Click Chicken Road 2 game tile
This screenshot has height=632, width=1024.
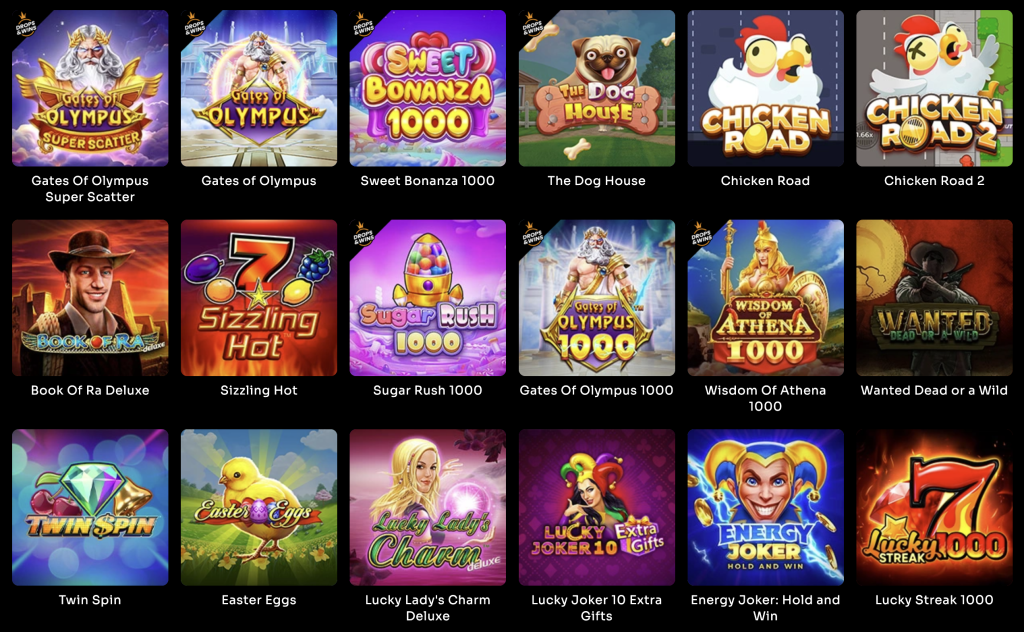[935, 88]
